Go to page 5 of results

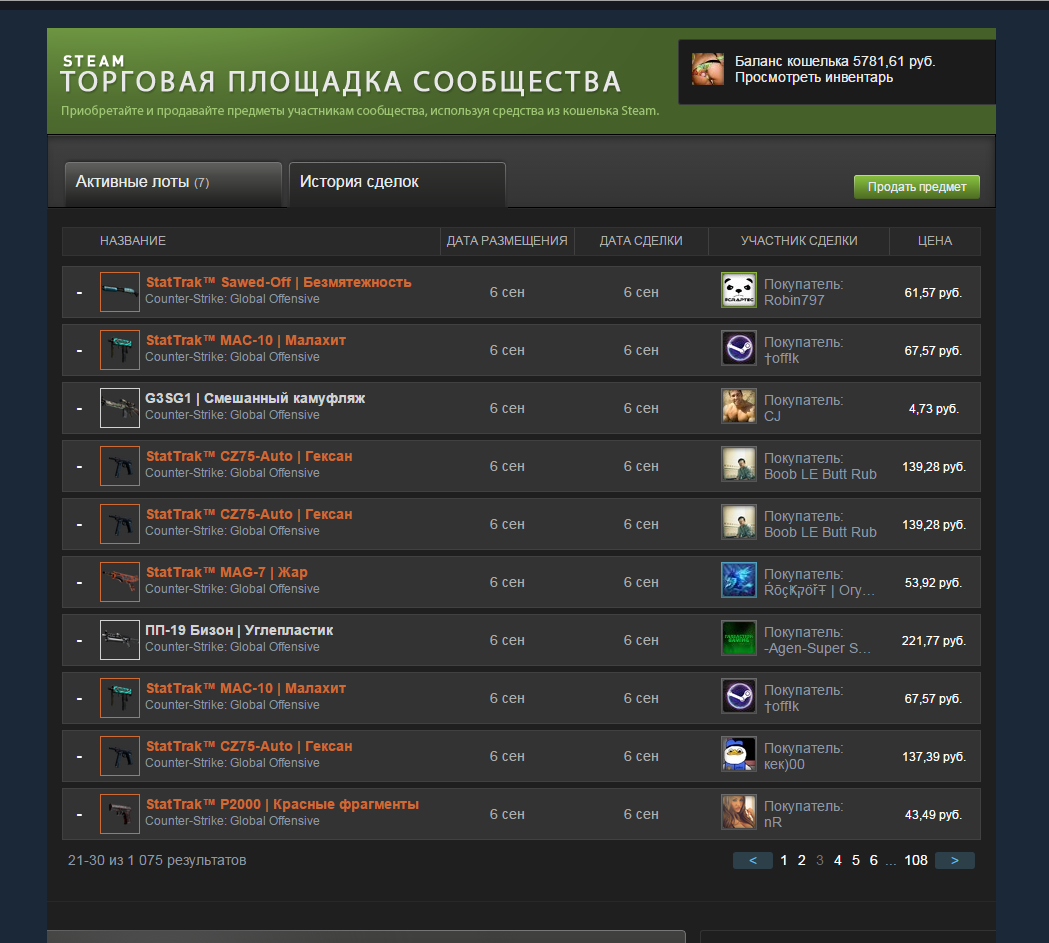pyautogui.click(x=856, y=861)
